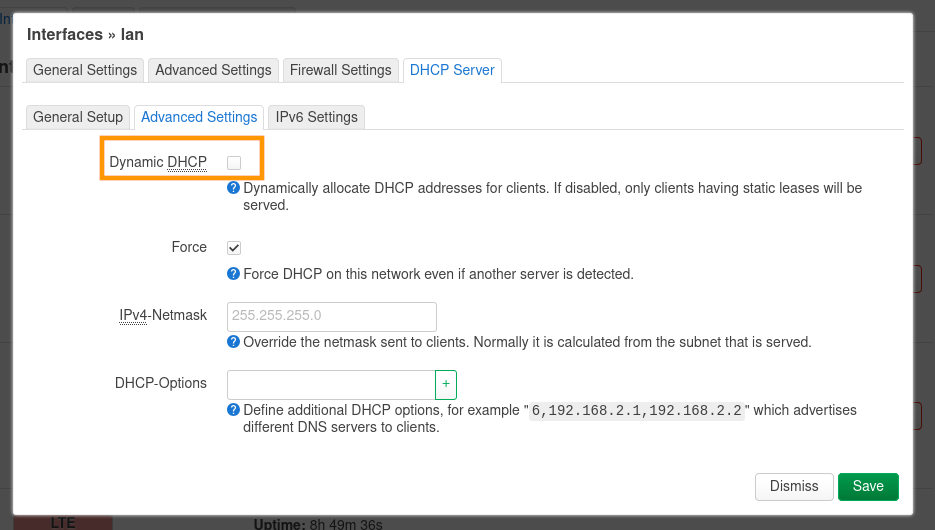Image resolution: width=935 pixels, height=530 pixels.
Task: Go to the General Setup sub-tab
Action: click(78, 117)
